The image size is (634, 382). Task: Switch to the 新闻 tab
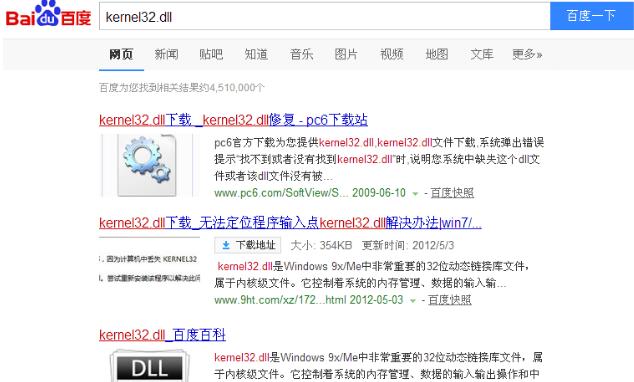click(166, 54)
